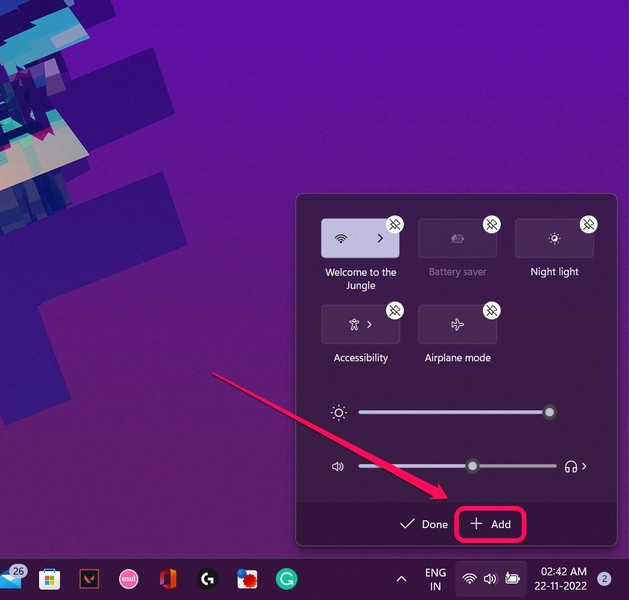Click Done to finish editing quick settings
Image resolution: width=629 pixels, height=600 pixels.
click(424, 524)
